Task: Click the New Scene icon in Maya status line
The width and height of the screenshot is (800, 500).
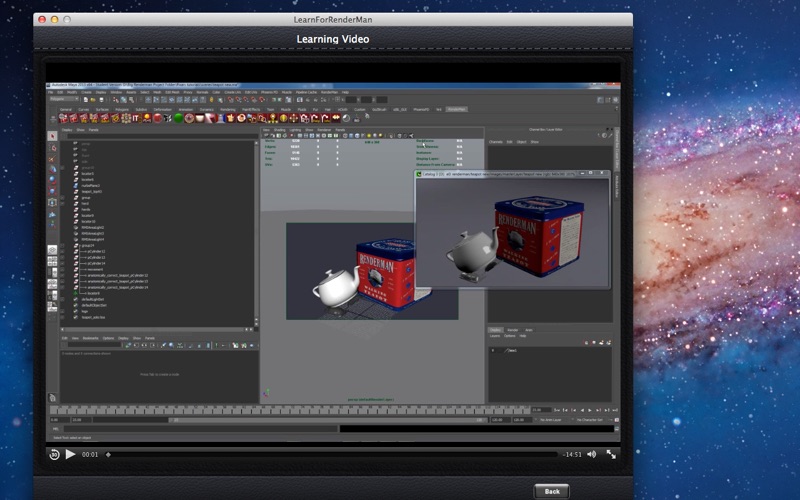Action: [85, 100]
